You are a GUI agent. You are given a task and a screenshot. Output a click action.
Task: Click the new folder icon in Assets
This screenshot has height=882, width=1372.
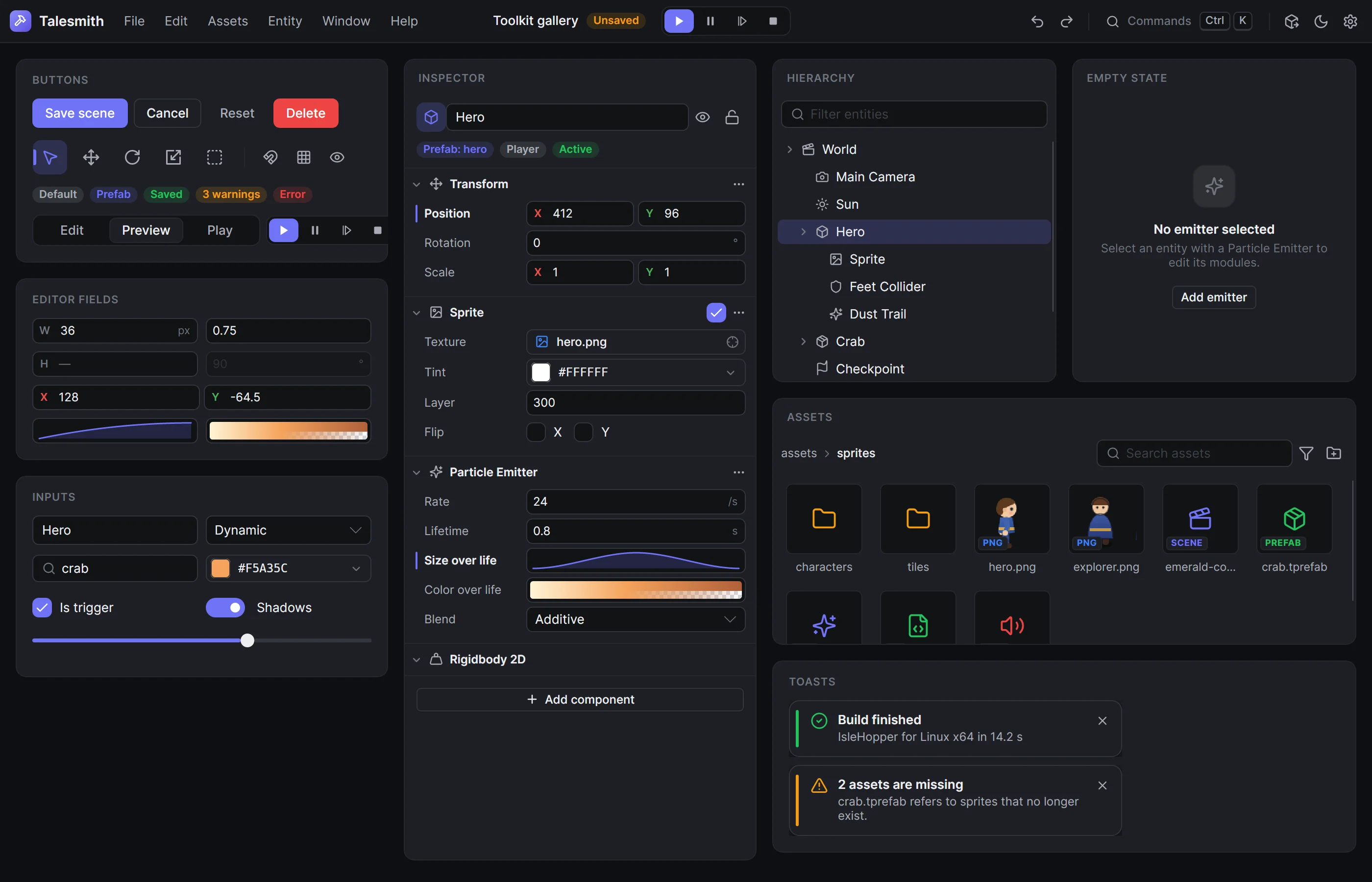1334,454
